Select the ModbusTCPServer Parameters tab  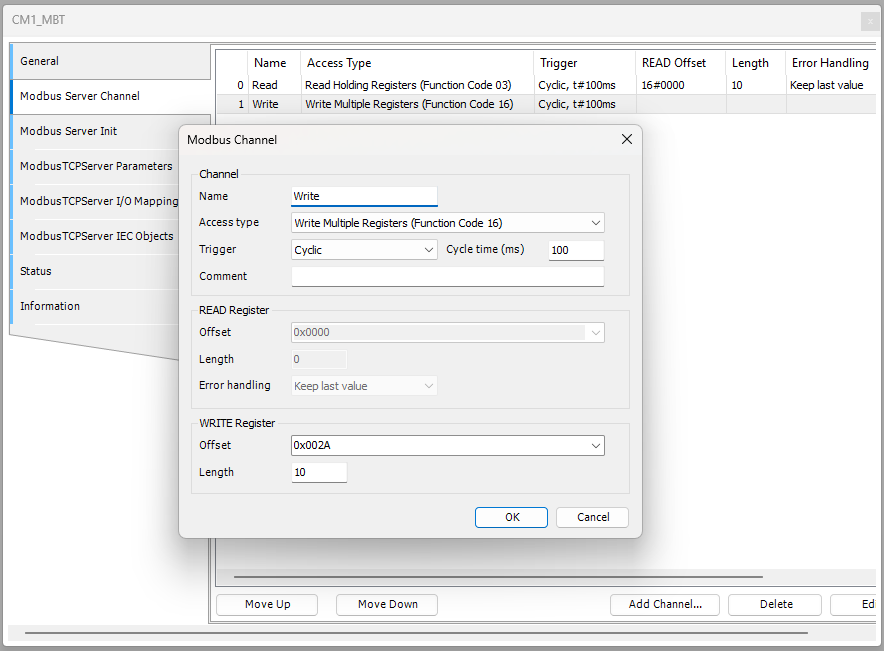96,166
